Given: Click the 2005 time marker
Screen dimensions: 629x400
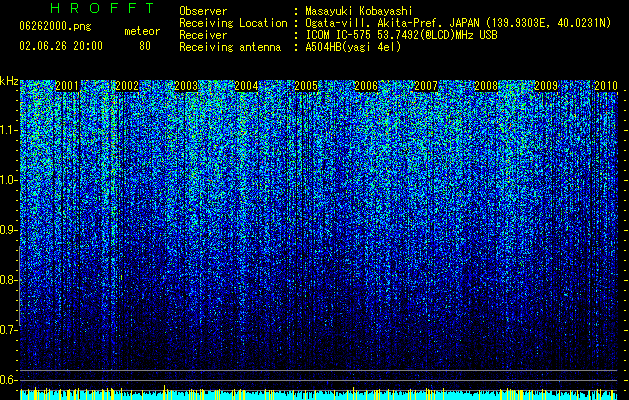Looking at the screenshot, I should [306, 86].
